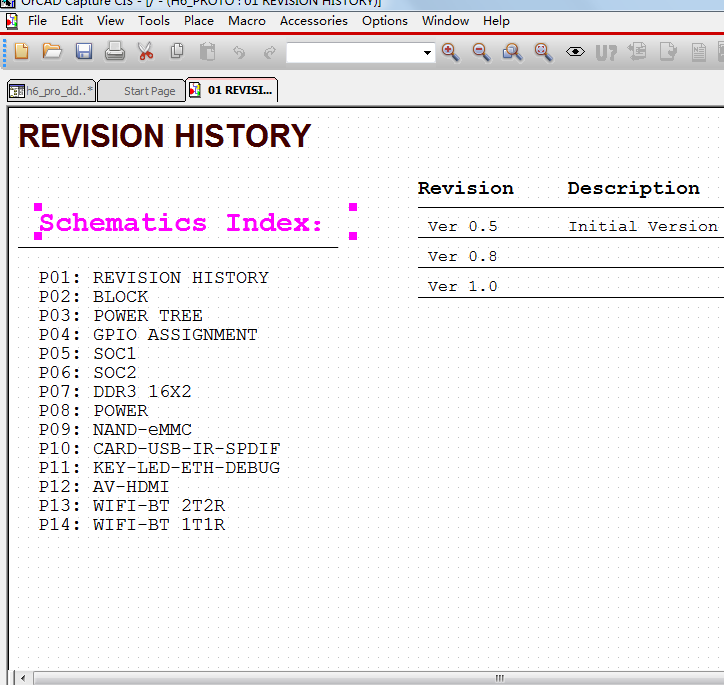The height and width of the screenshot is (685, 724).
Task: Paste from clipboard icon
Action: pos(207,52)
